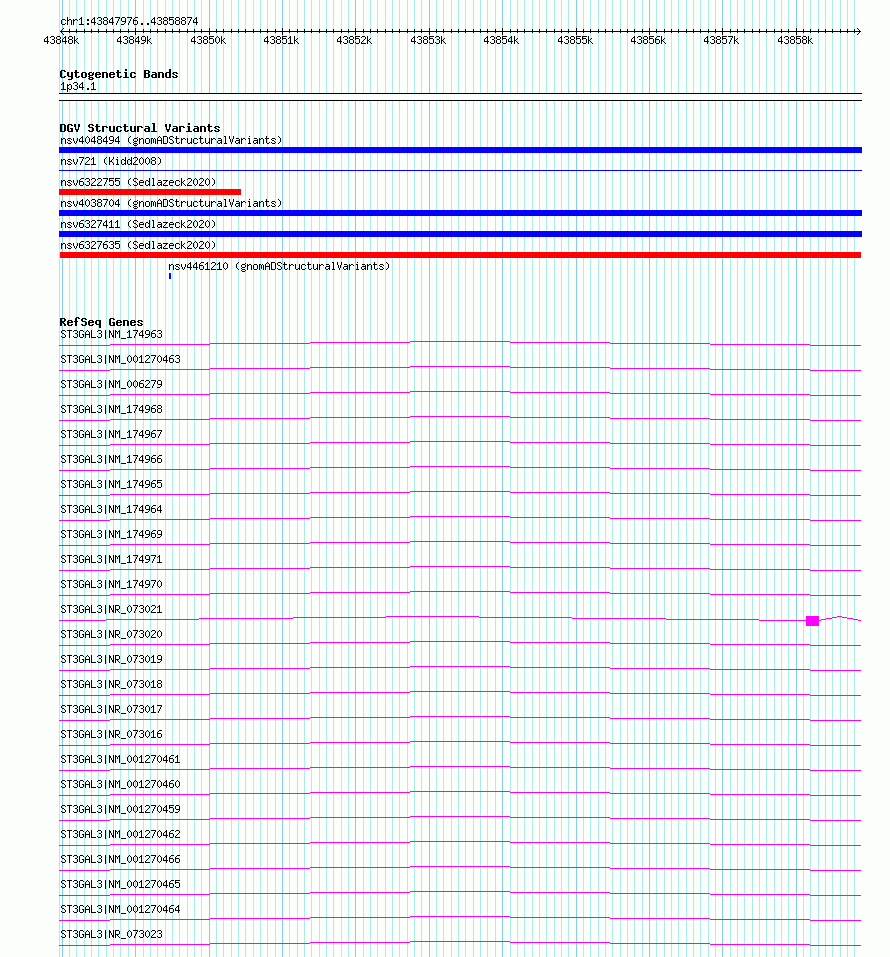Select transcript ST3GAL3|NM_174965
The image size is (890, 957).
click(112, 485)
